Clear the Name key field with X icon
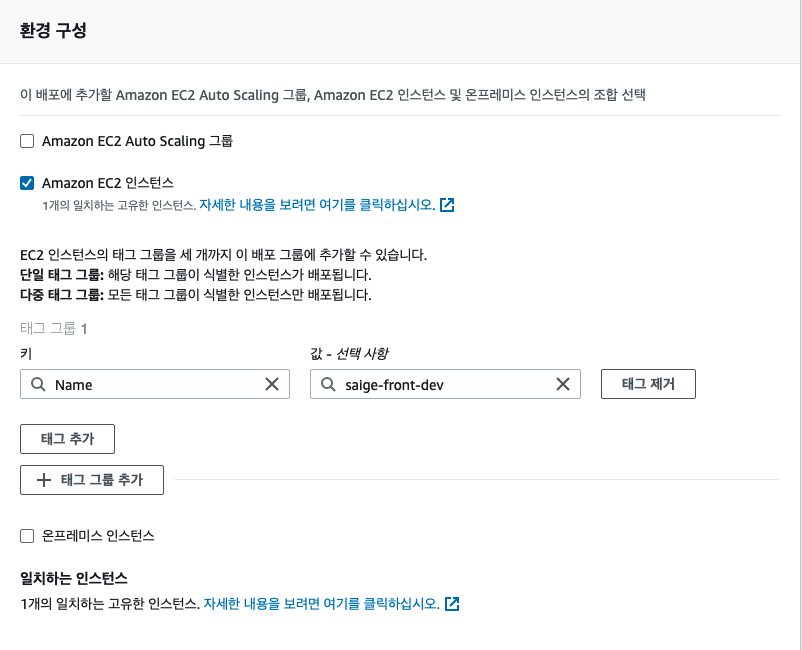The height and width of the screenshot is (650, 802). point(272,384)
